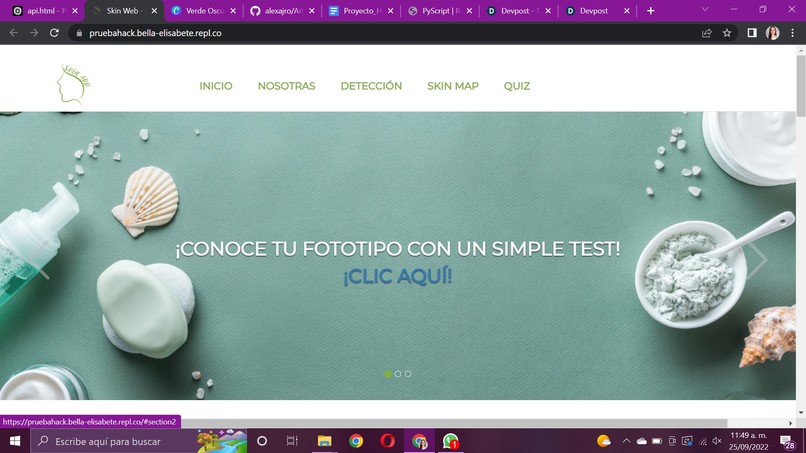
Task: Click the address bar URL field
Action: 386,33
